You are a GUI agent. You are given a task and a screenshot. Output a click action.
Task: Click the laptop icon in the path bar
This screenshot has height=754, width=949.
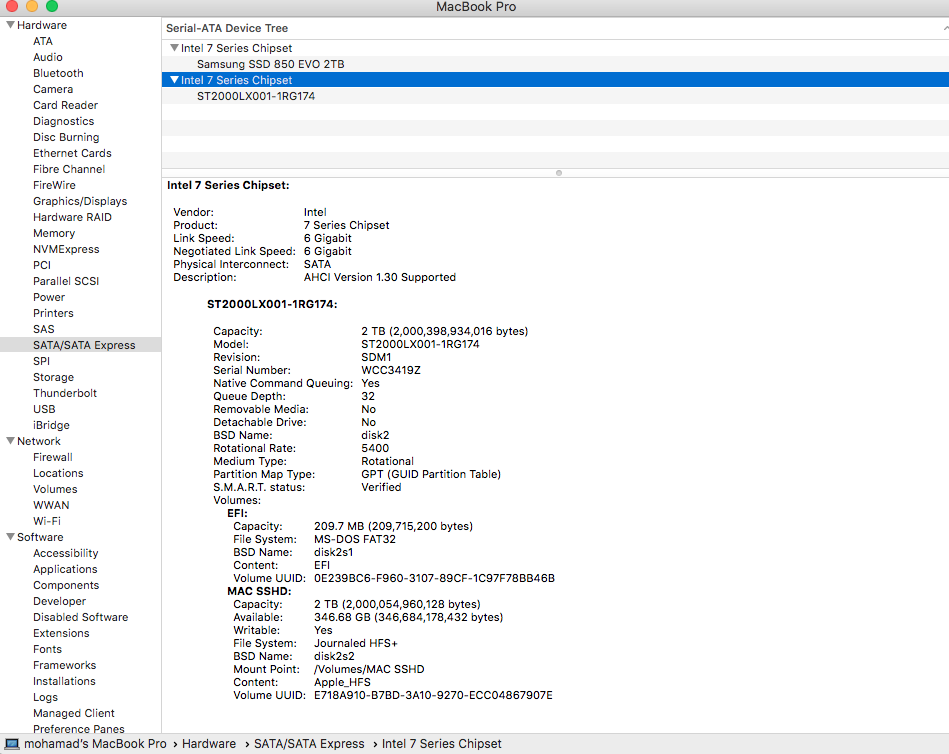[x=12, y=744]
